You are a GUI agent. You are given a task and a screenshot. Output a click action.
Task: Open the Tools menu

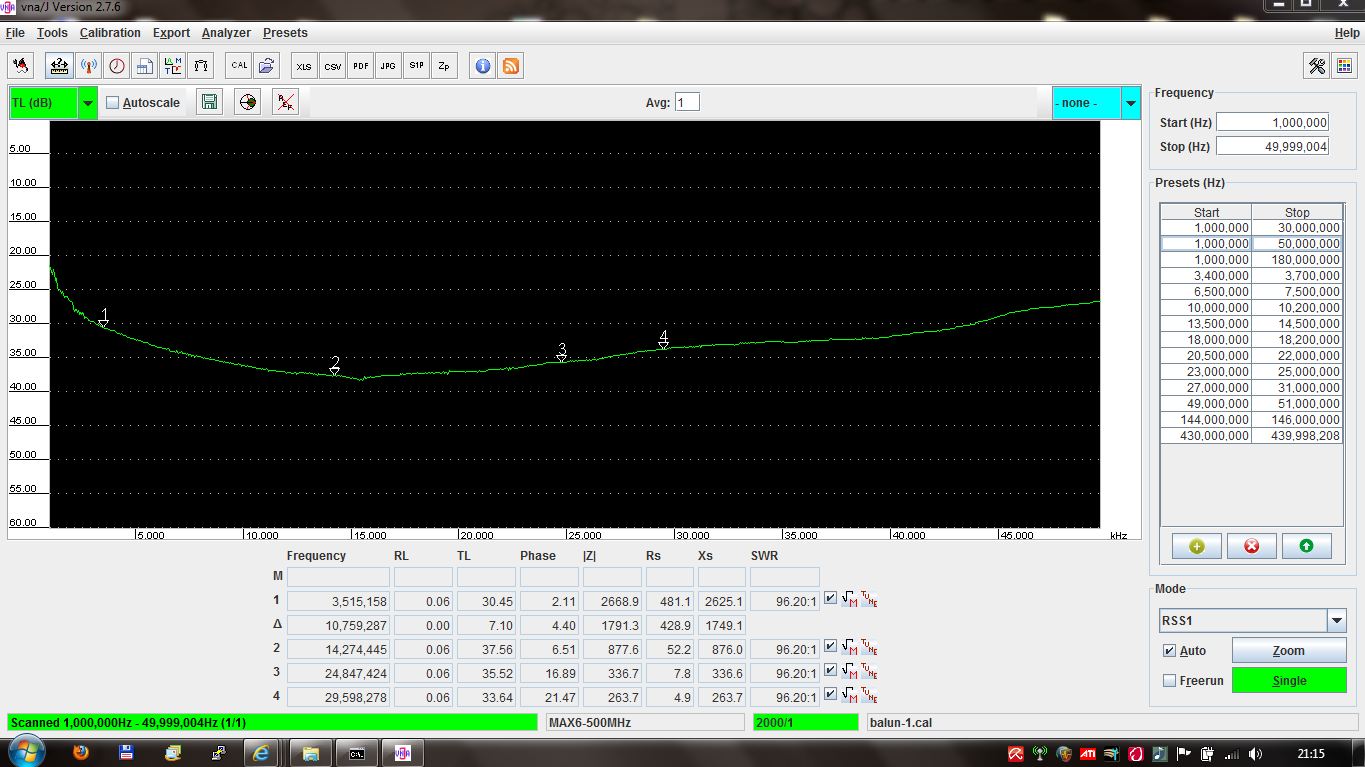pyautogui.click(x=52, y=33)
